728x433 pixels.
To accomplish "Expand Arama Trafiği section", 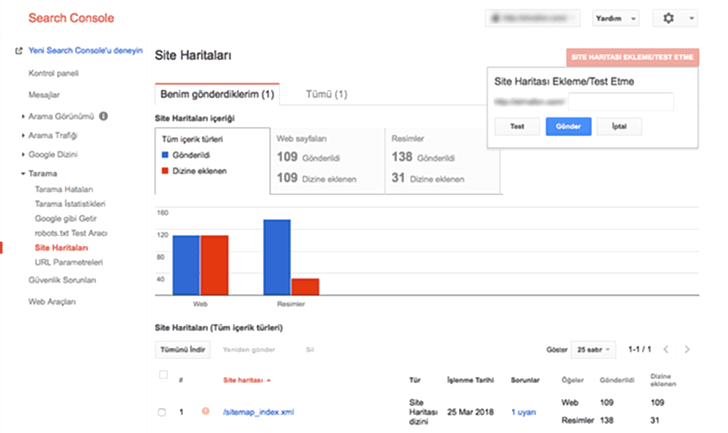I will click(x=23, y=136).
